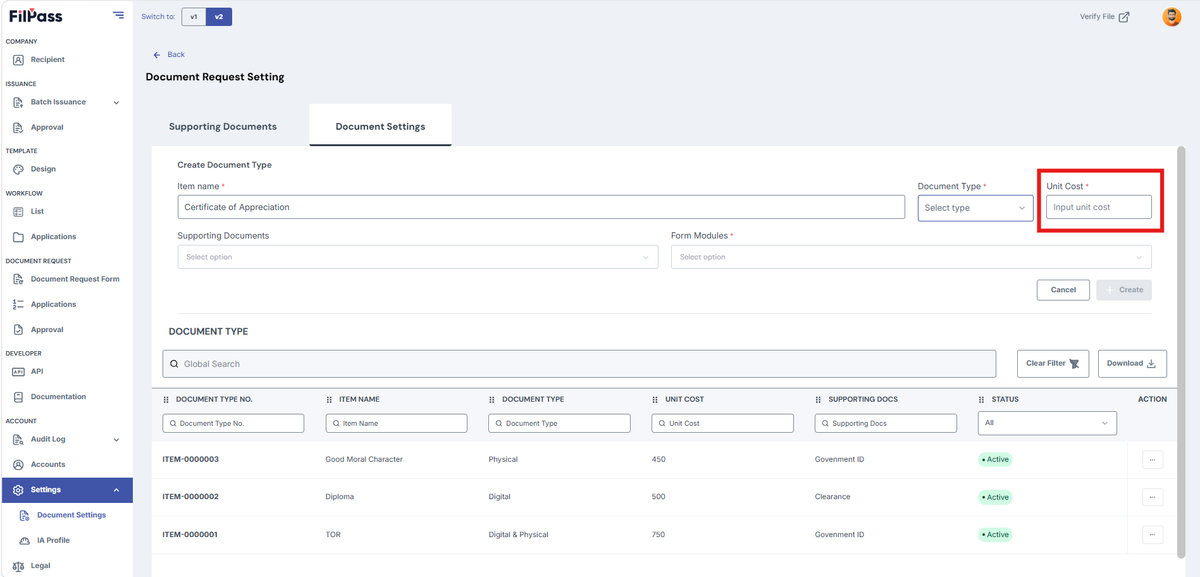
Task: Switch to version v2
Action: (x=219, y=17)
